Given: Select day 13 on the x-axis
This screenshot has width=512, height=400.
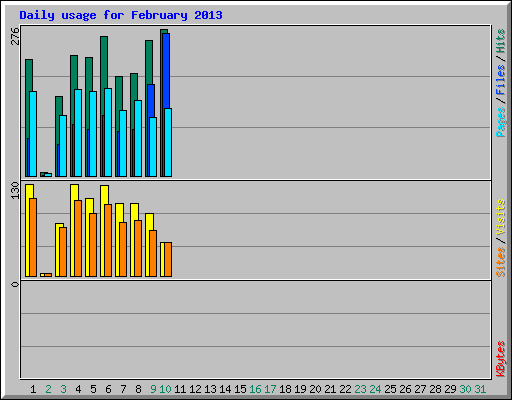Looking at the screenshot, I should point(210,389).
